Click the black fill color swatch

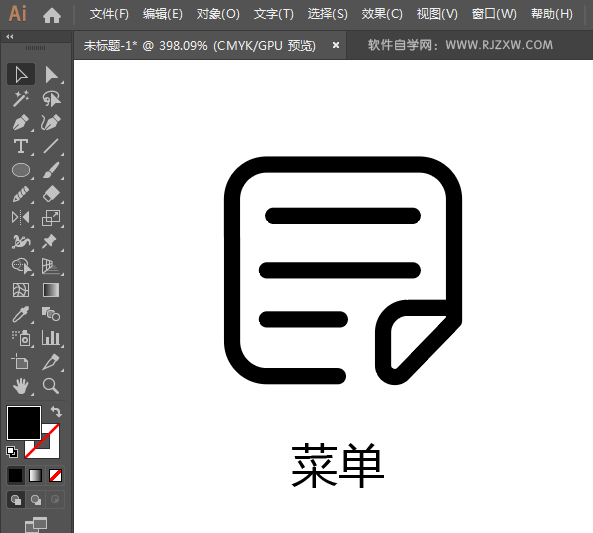pos(24,423)
